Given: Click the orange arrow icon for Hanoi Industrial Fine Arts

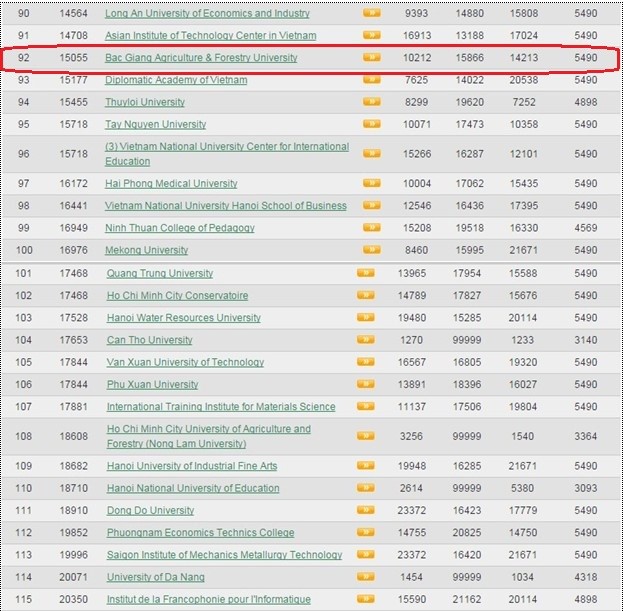Looking at the screenshot, I should point(366,466).
